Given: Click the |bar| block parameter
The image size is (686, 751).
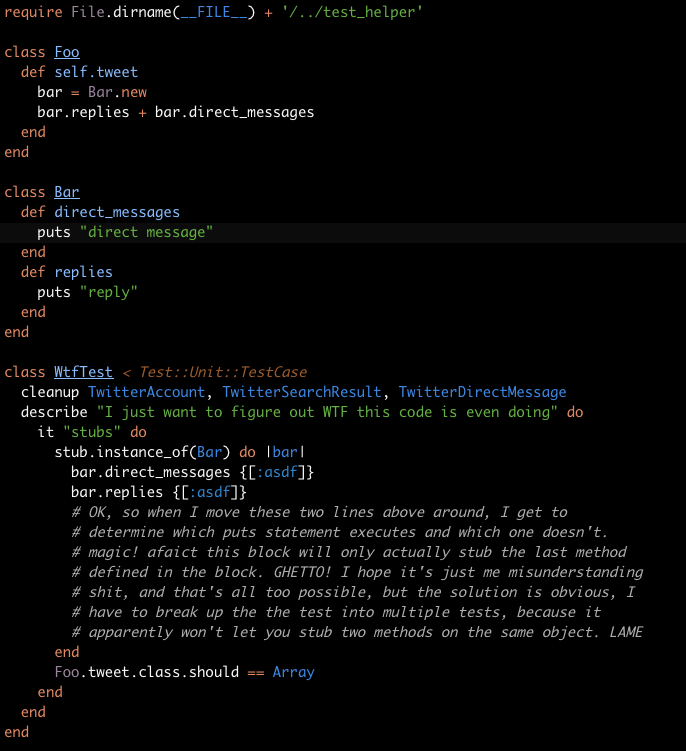Looking at the screenshot, I should 285,452.
